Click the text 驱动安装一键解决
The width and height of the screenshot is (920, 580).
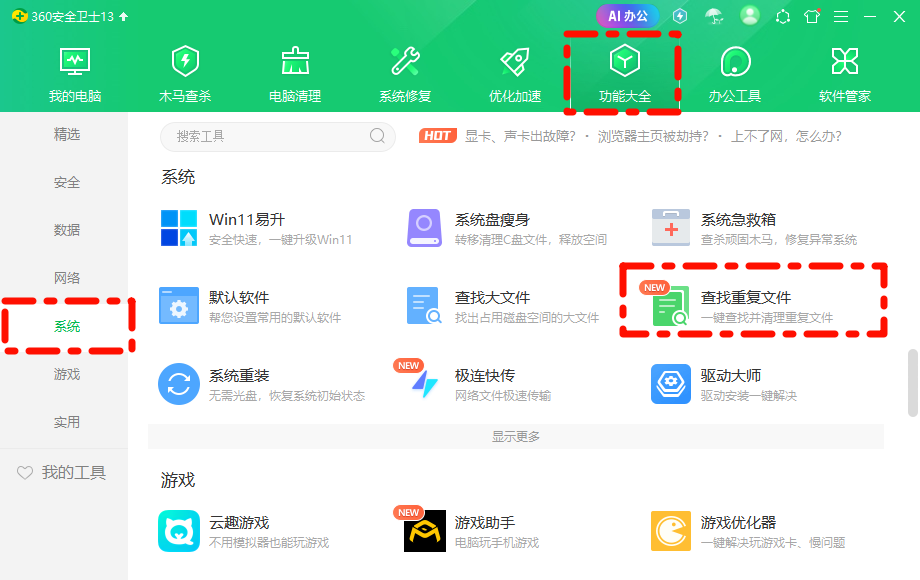coord(748,396)
